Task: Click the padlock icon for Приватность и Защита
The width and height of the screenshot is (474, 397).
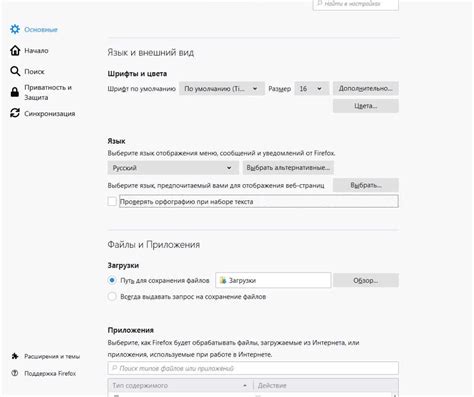Action: coord(15,92)
